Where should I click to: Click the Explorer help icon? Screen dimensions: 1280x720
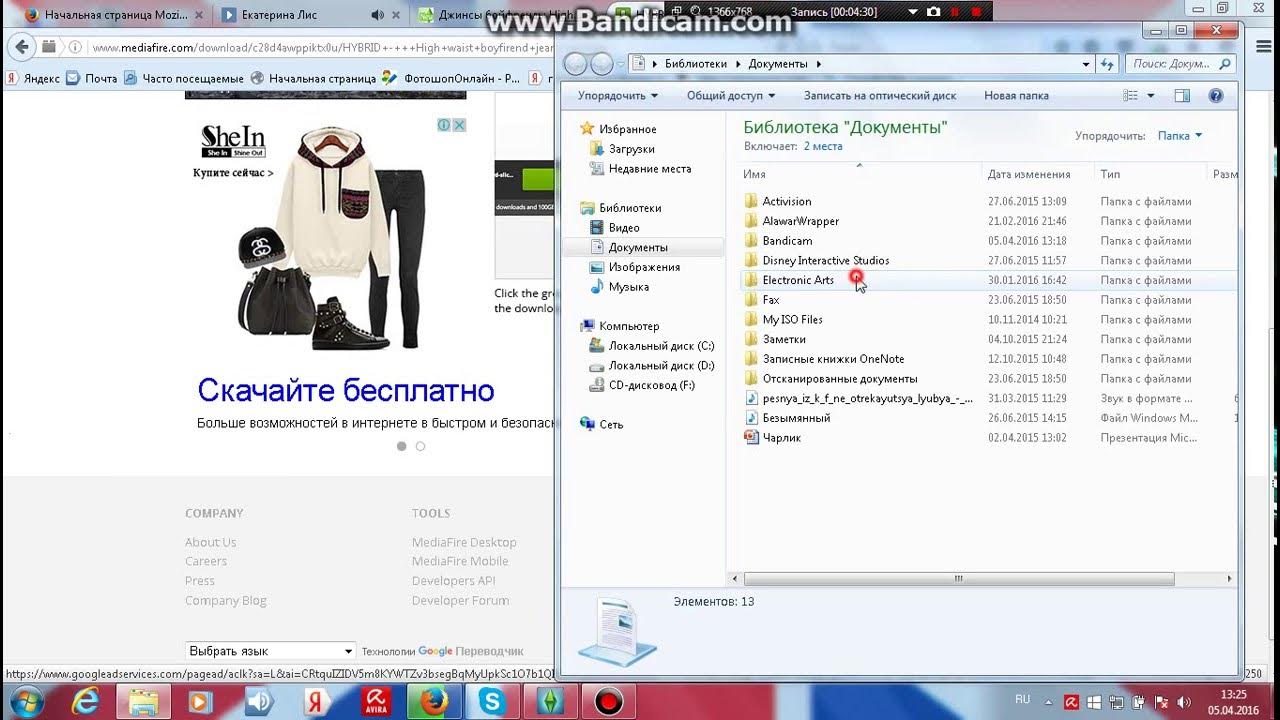(1216, 96)
